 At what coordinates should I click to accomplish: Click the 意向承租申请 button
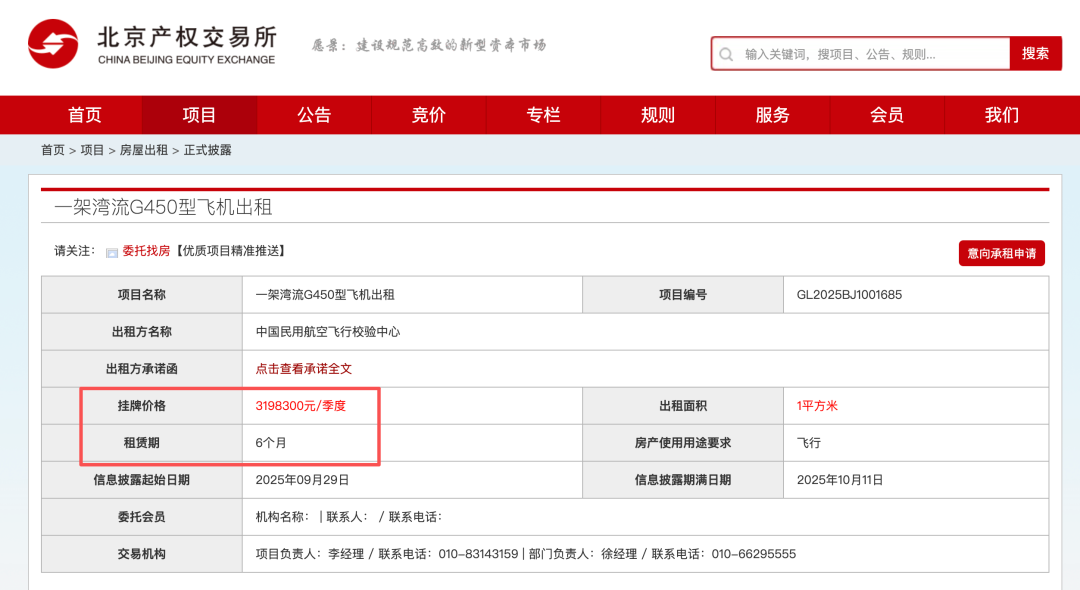tap(1001, 254)
